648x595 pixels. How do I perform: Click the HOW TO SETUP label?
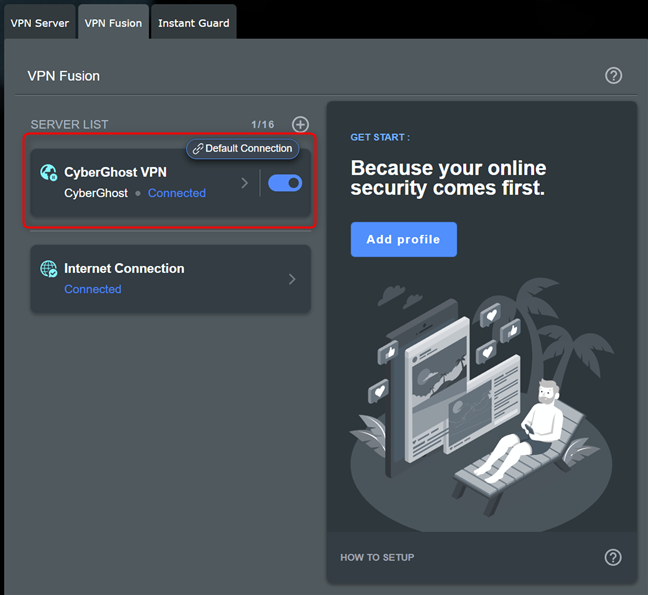377,557
